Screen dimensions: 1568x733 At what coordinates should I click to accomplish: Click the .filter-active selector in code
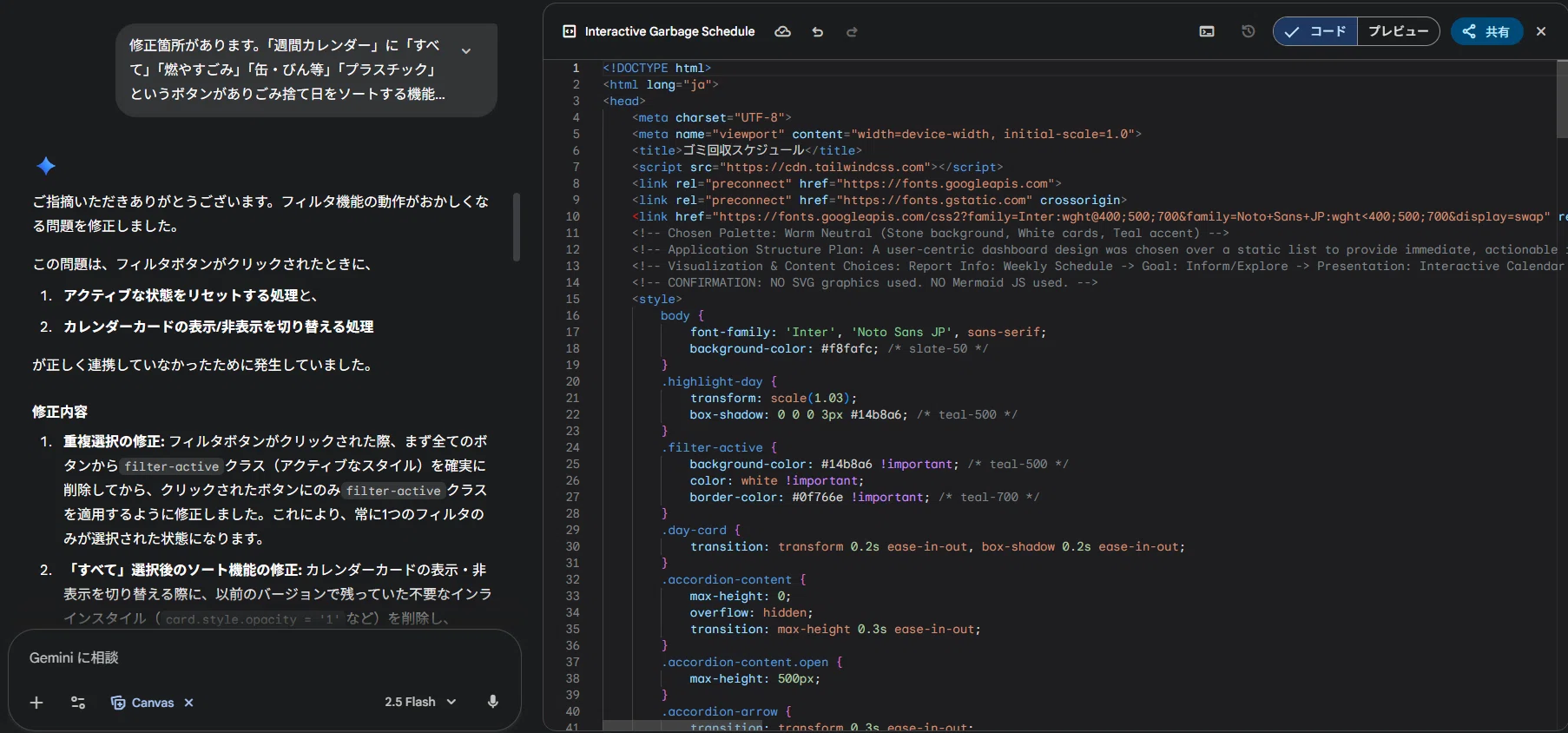[x=711, y=447]
